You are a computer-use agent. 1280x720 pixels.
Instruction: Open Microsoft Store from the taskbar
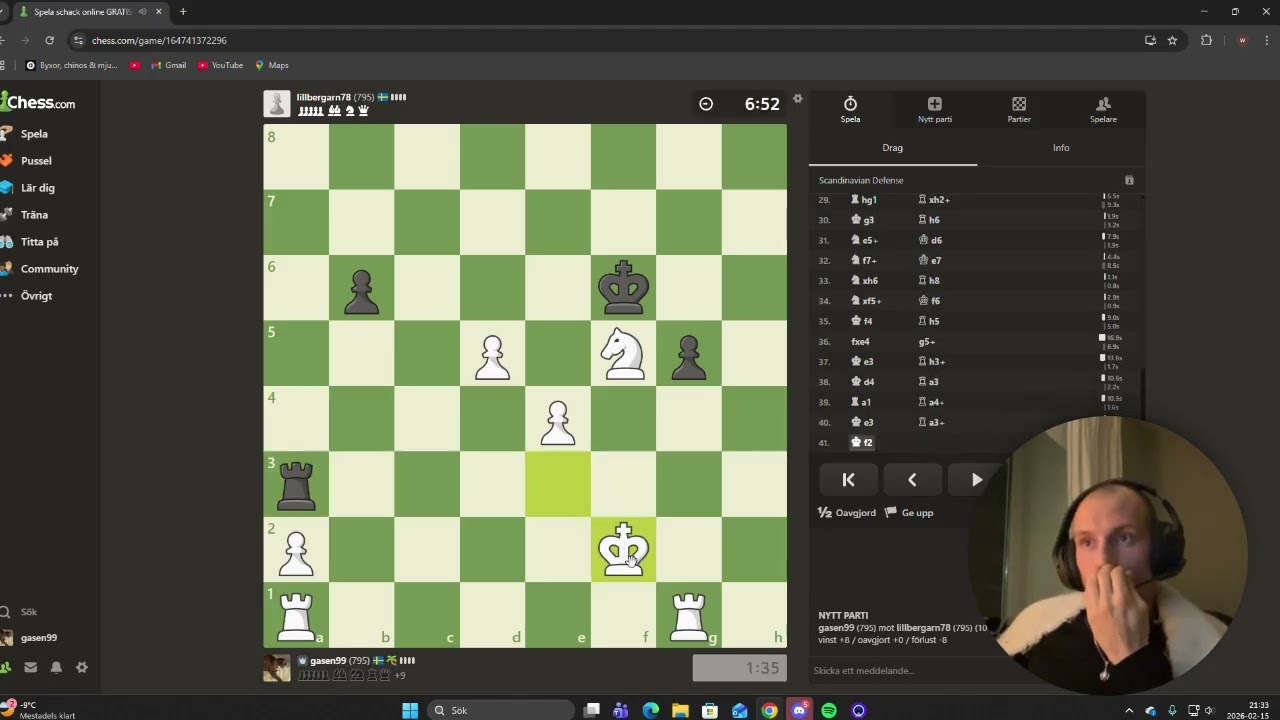(x=710, y=710)
